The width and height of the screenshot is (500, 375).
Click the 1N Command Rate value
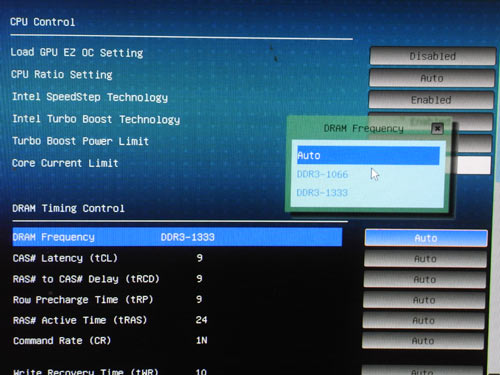click(x=202, y=340)
